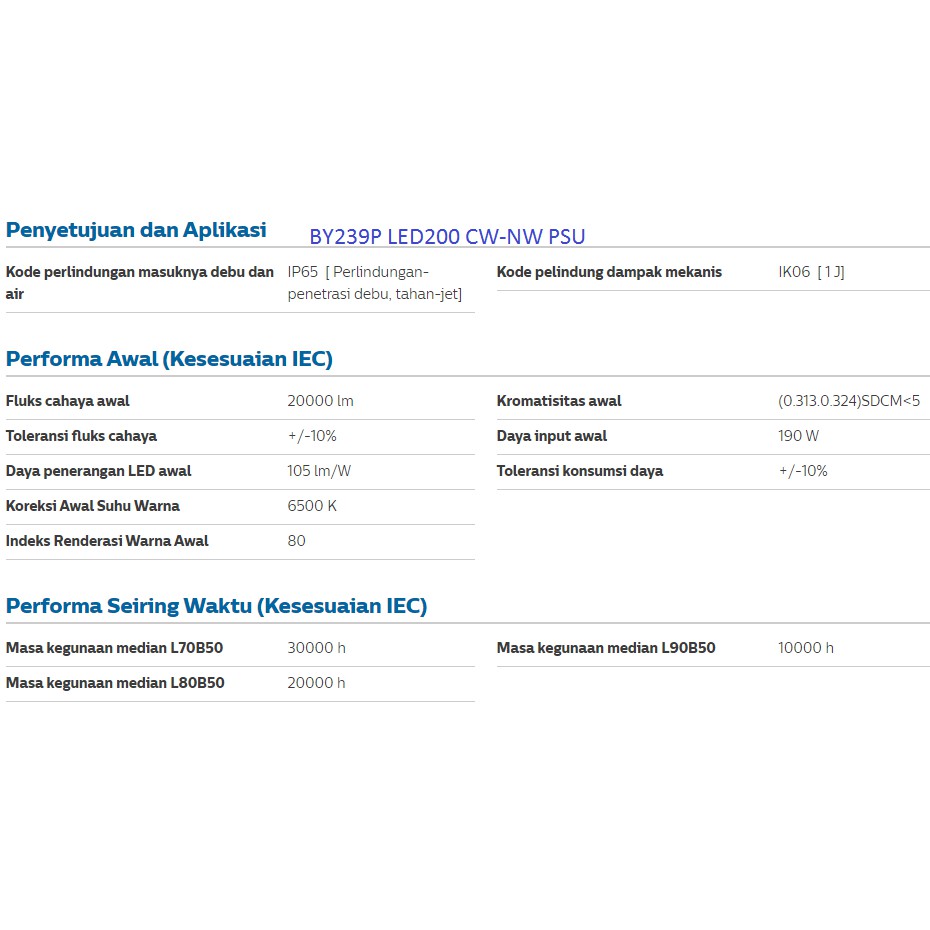Select the Koreksi Awal Suhu Warna label
The width and height of the screenshot is (930, 930).
point(93,506)
